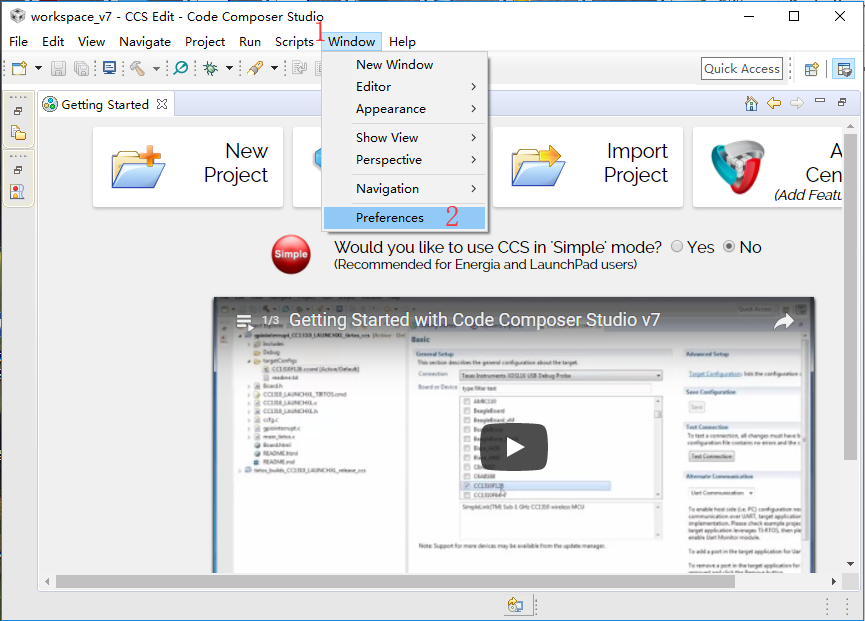This screenshot has height=621, width=865.
Task: Expand the Perspective submenu
Action: [x=404, y=159]
